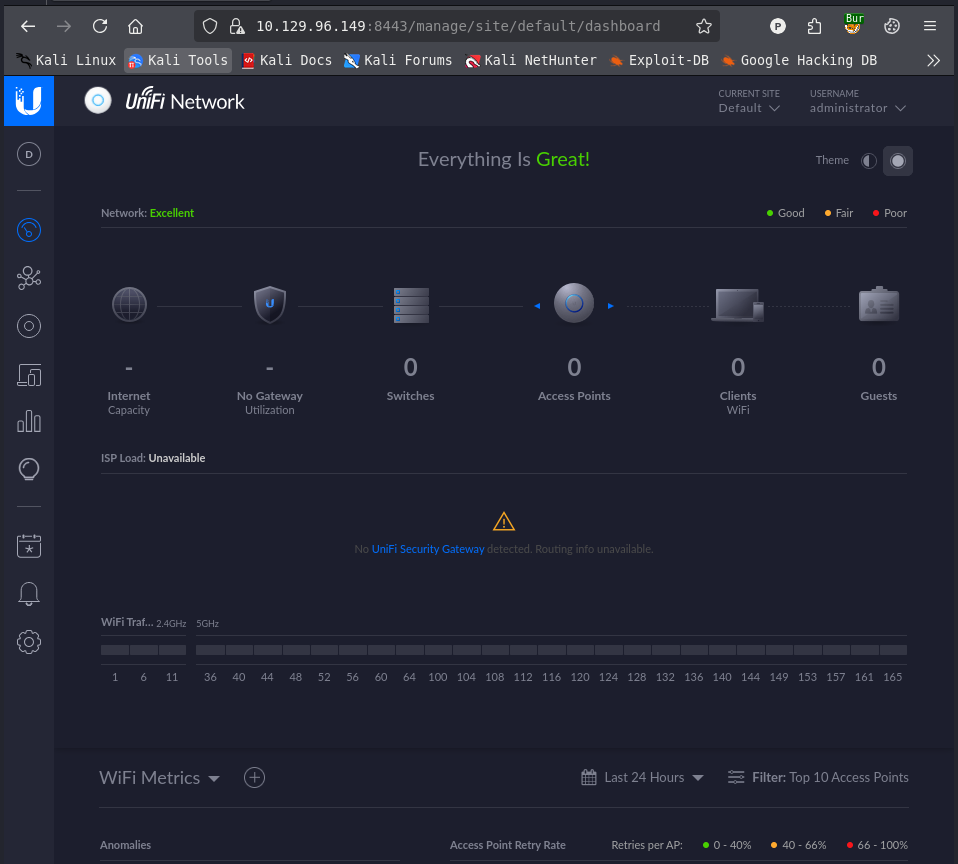Screen dimensions: 958x864
Task: Go back with the browser back arrow
Action: coord(27,26)
